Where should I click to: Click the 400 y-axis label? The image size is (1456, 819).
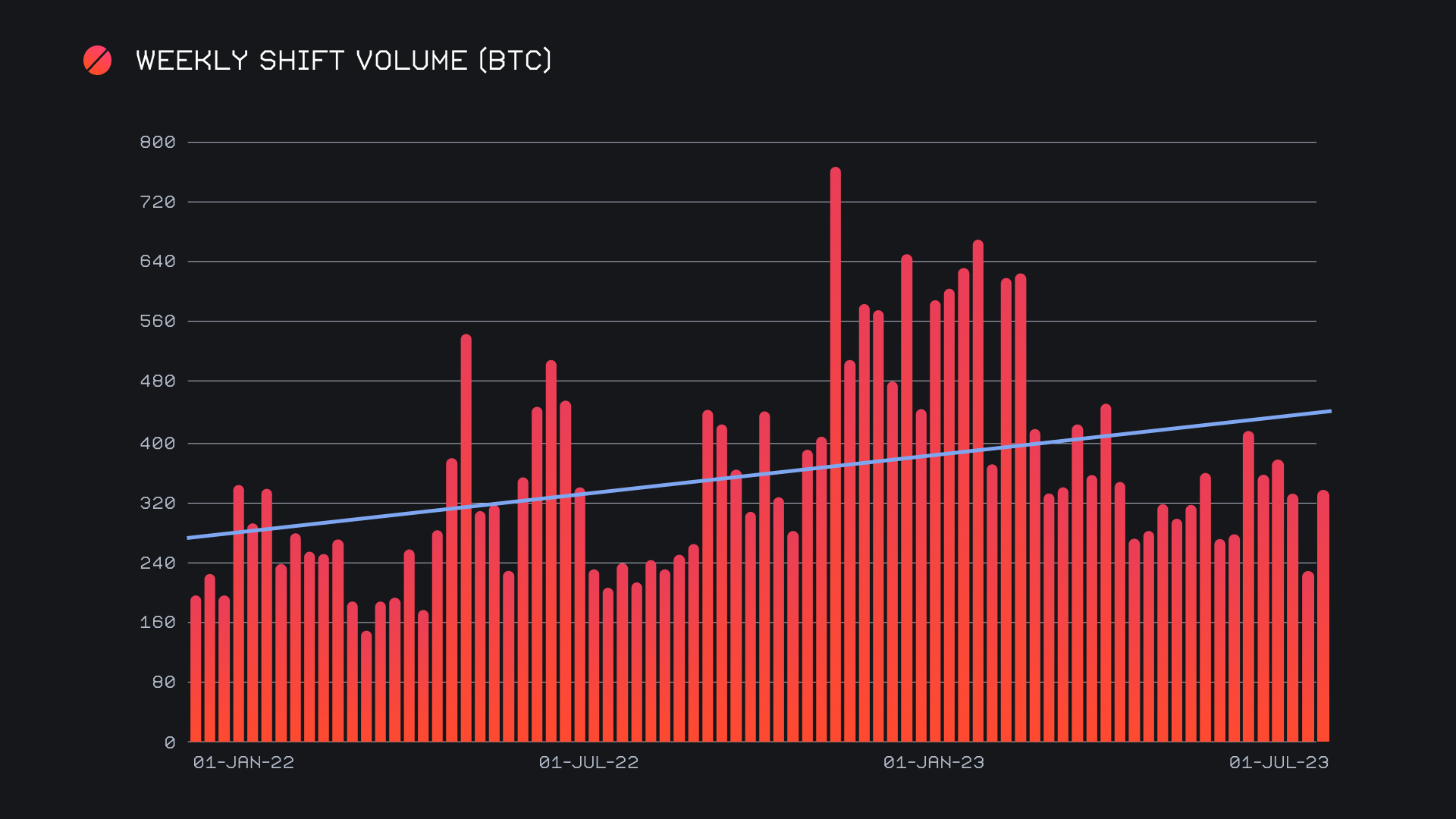click(x=158, y=444)
